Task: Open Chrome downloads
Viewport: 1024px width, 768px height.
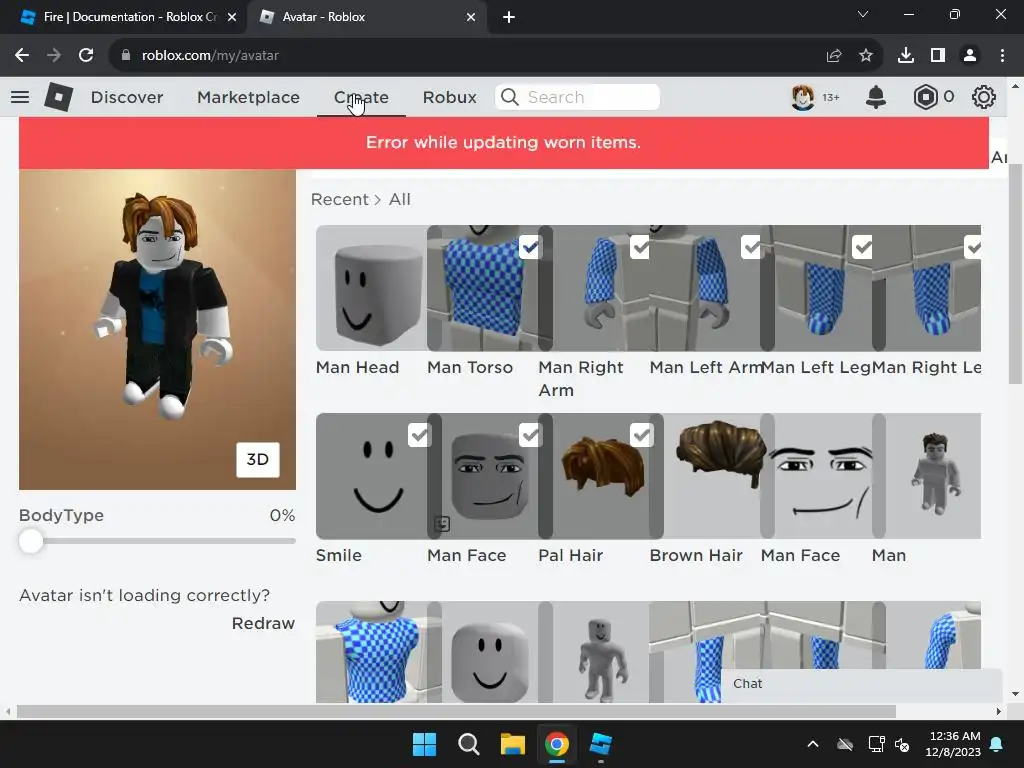Action: [906, 56]
